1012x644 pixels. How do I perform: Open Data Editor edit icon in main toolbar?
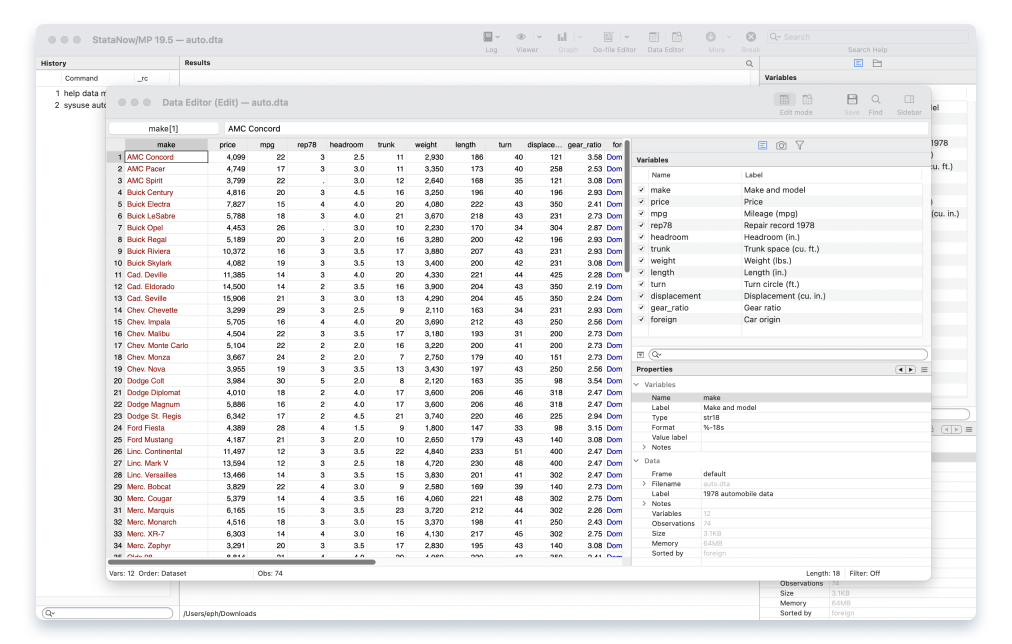tap(654, 37)
